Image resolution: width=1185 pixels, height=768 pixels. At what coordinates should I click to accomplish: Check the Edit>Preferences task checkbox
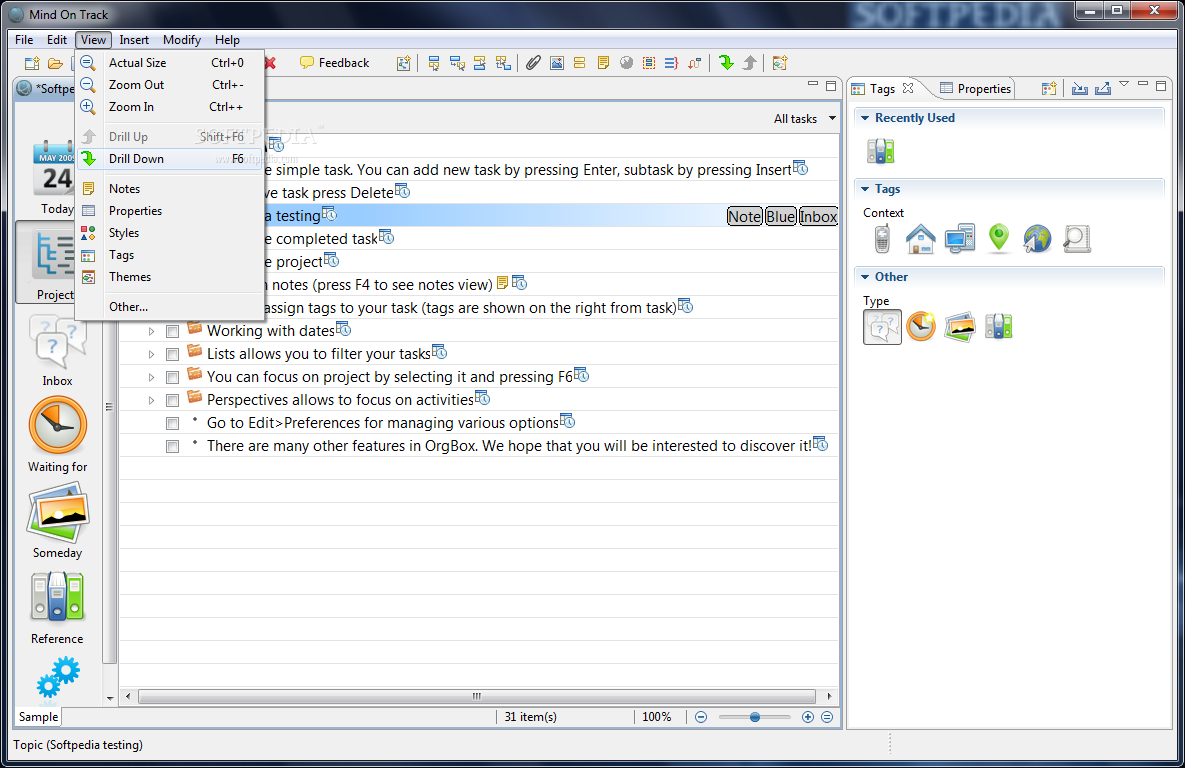point(172,423)
